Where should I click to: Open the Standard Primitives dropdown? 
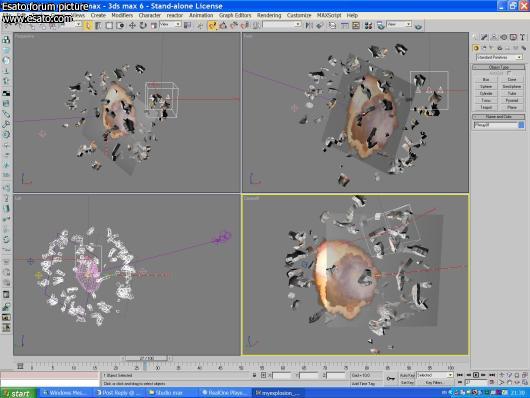pos(499,57)
